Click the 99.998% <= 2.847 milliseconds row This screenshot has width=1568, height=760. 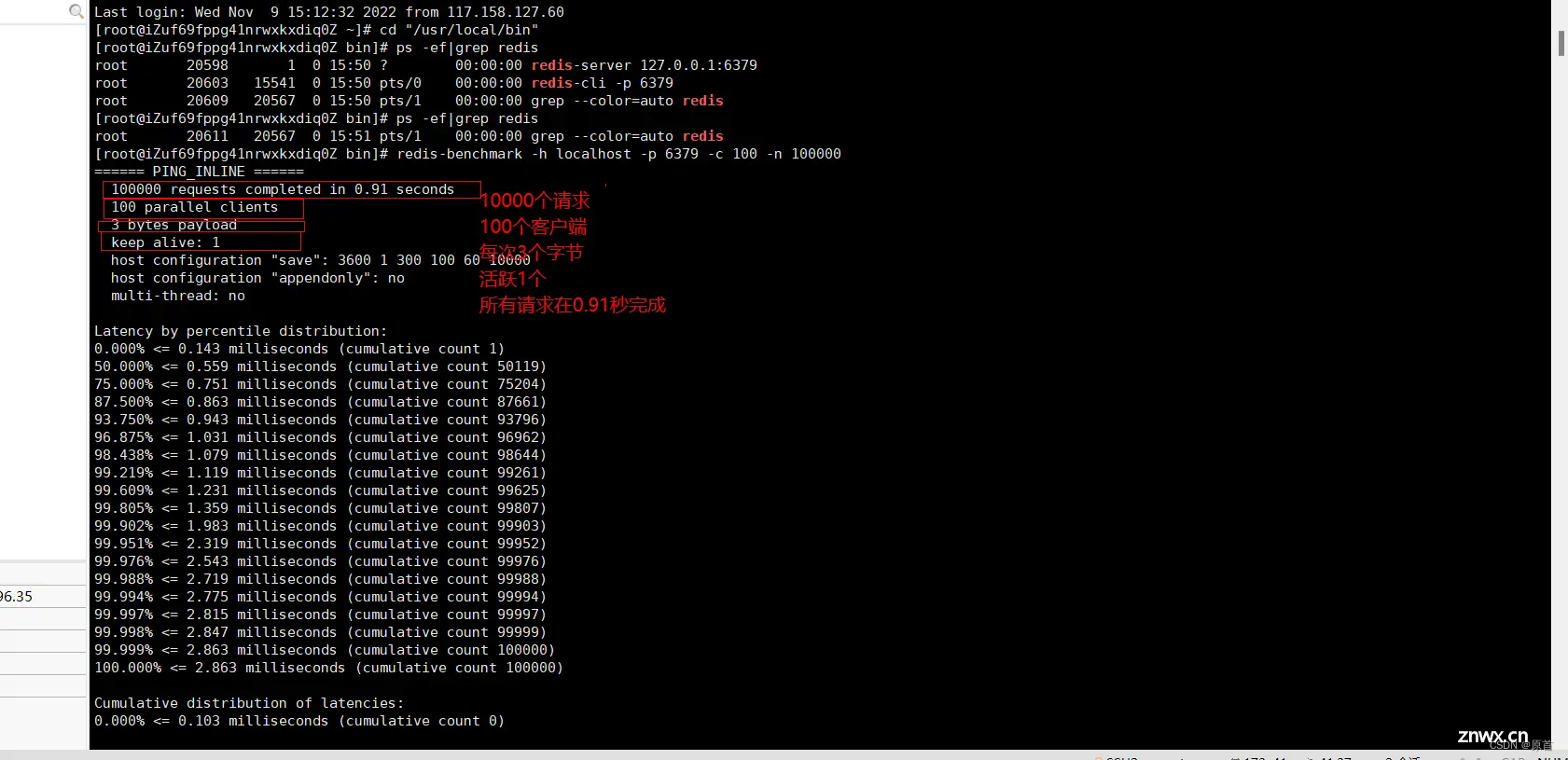point(321,632)
